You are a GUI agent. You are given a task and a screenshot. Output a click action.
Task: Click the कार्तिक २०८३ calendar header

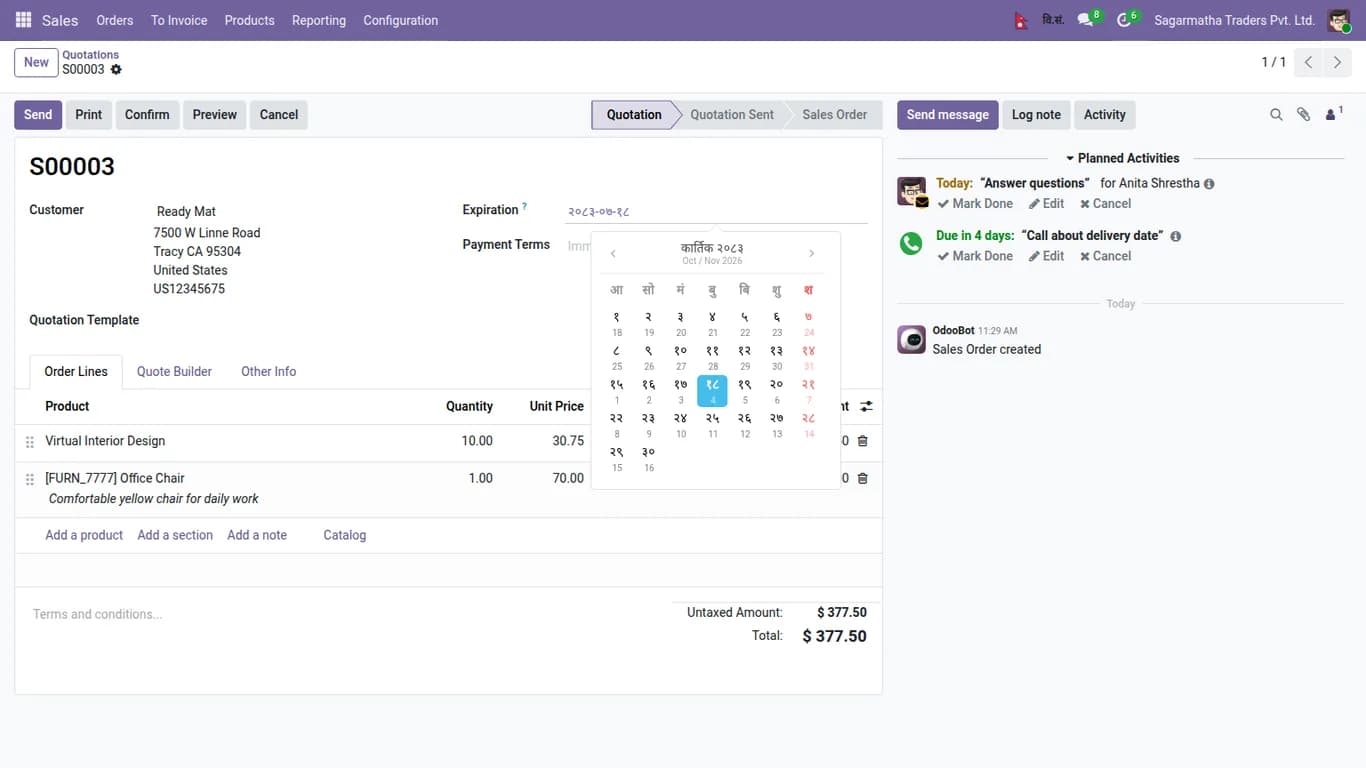712,248
